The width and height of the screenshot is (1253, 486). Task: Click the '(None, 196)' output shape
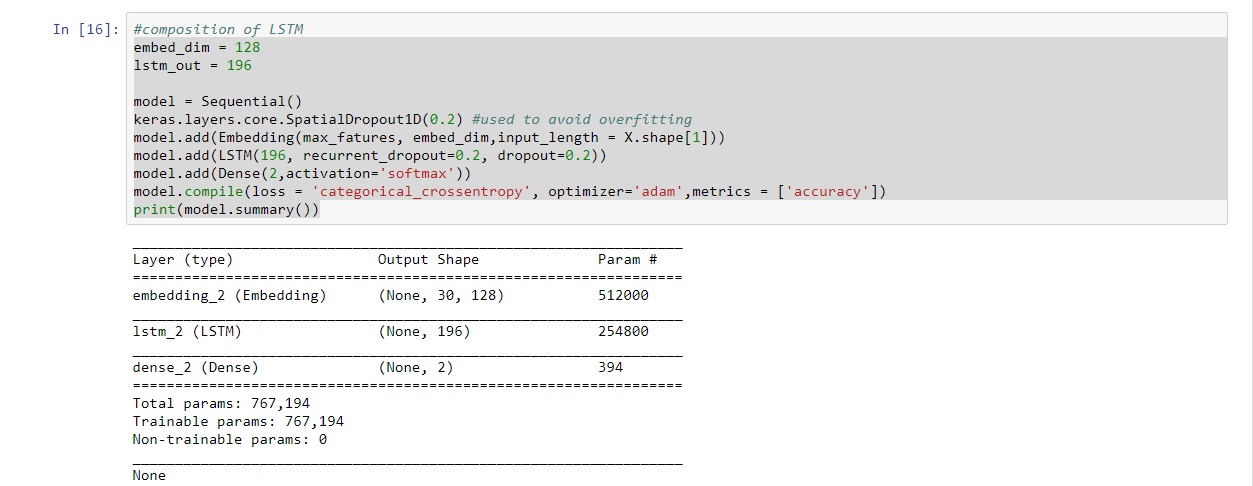[x=424, y=331]
